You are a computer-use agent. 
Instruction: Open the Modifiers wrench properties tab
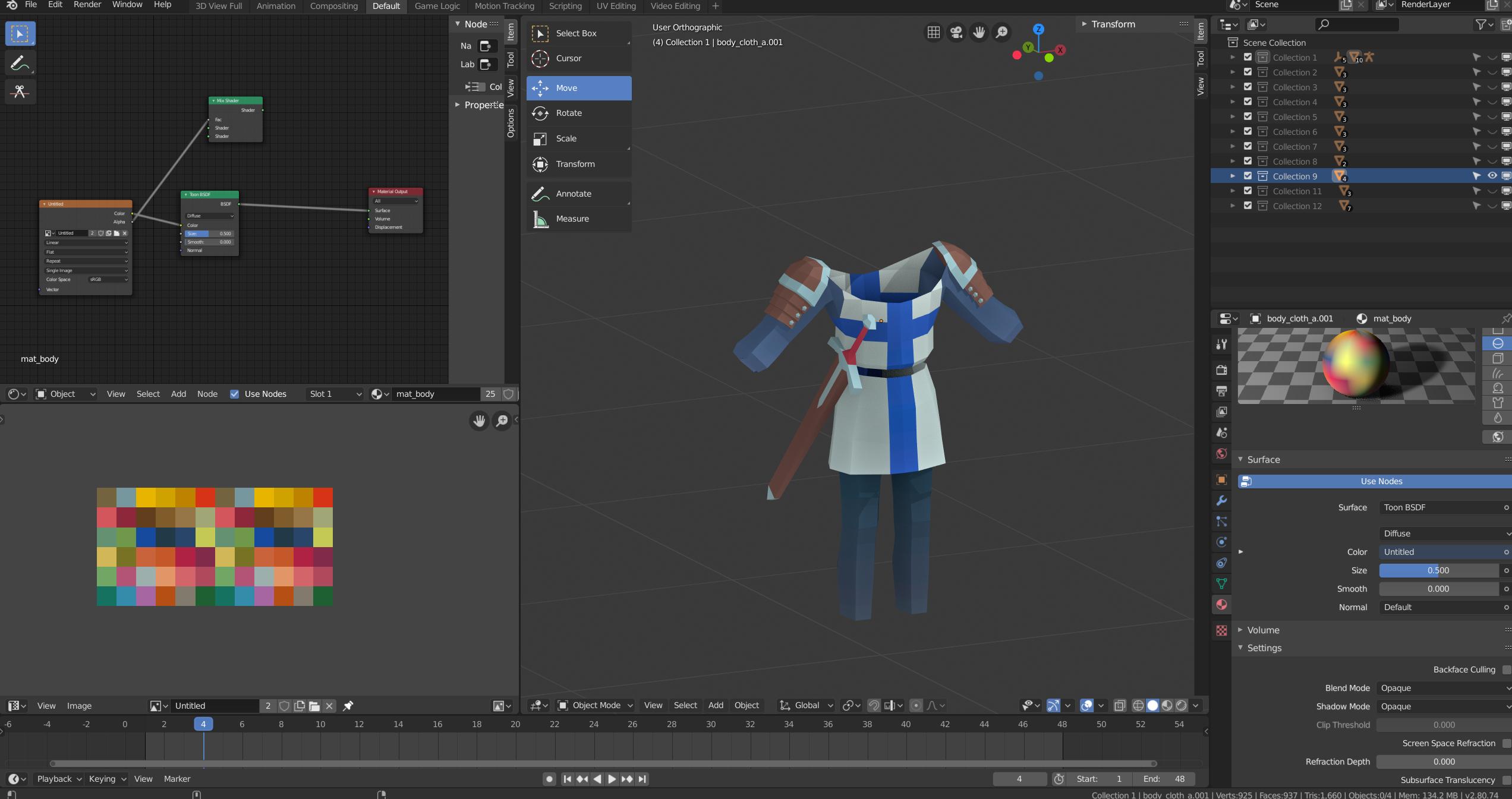tap(1221, 501)
